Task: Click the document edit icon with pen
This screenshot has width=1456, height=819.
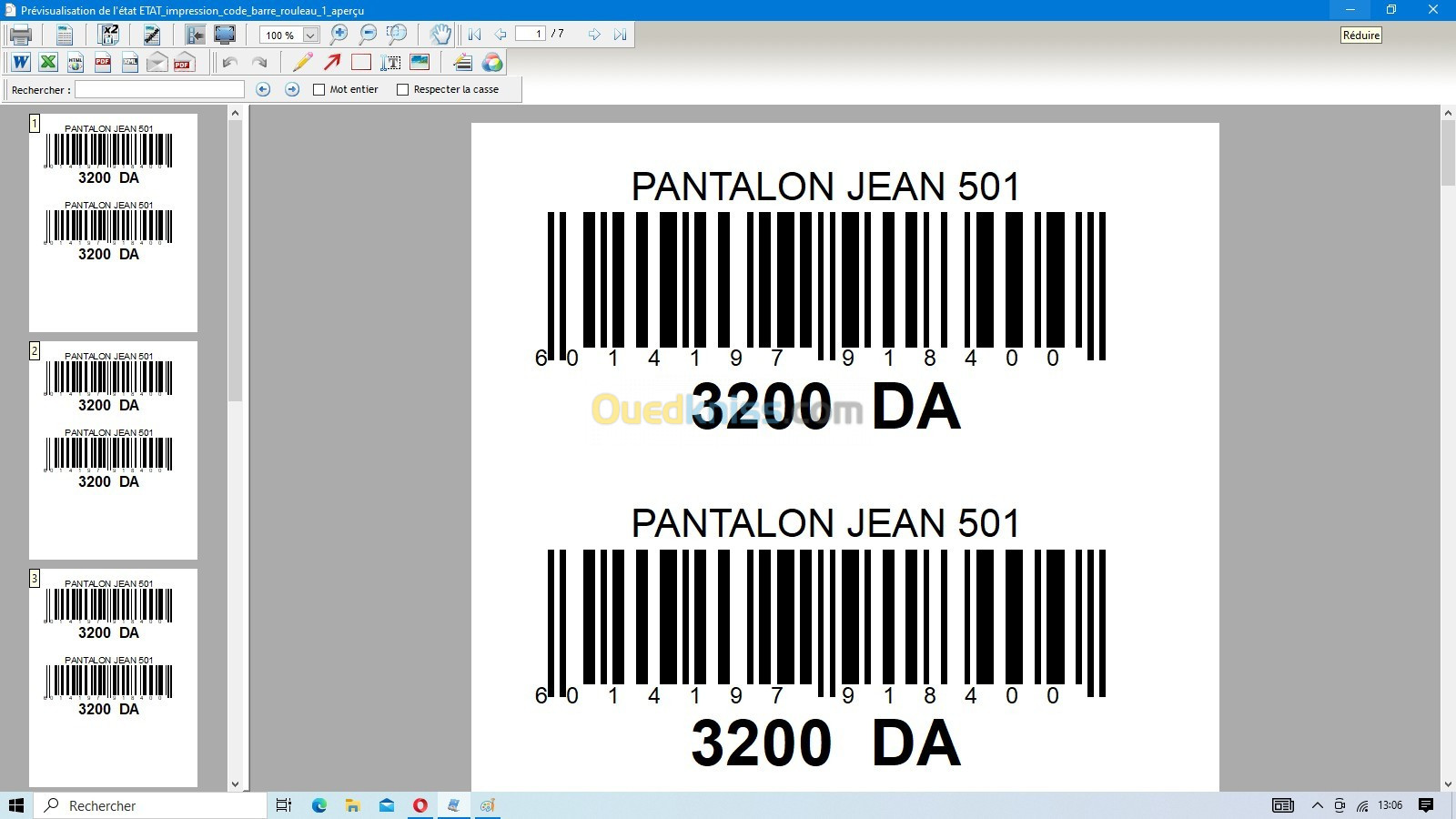Action: pos(152,35)
